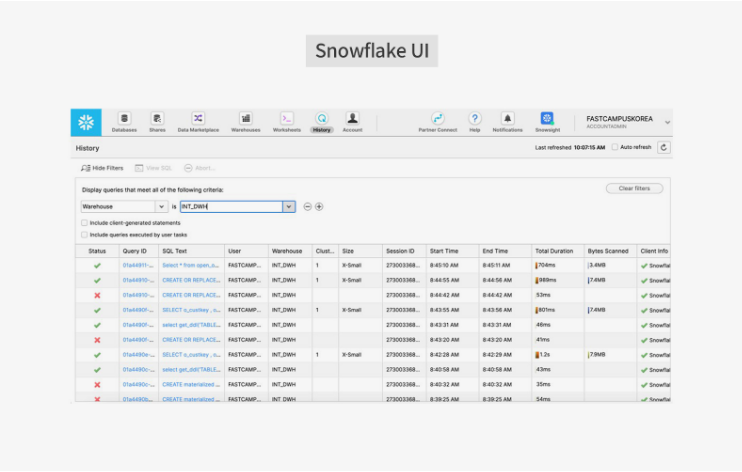
Task: Enable the Auto refresh checkbox
Action: pyautogui.click(x=615, y=147)
